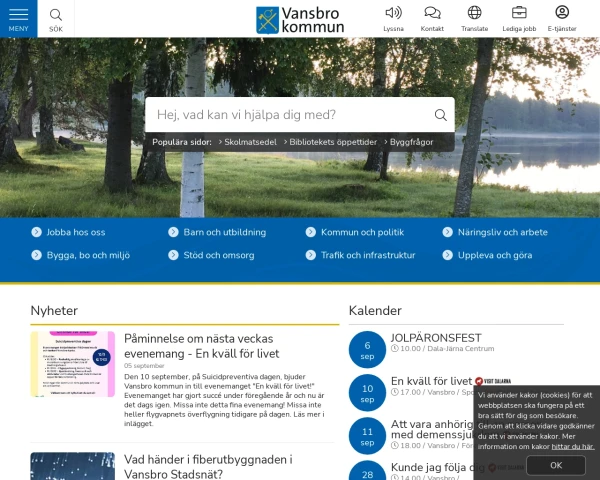600x480 pixels.
Task: Click arrow icon beside Kommun och politik
Action: (311, 232)
